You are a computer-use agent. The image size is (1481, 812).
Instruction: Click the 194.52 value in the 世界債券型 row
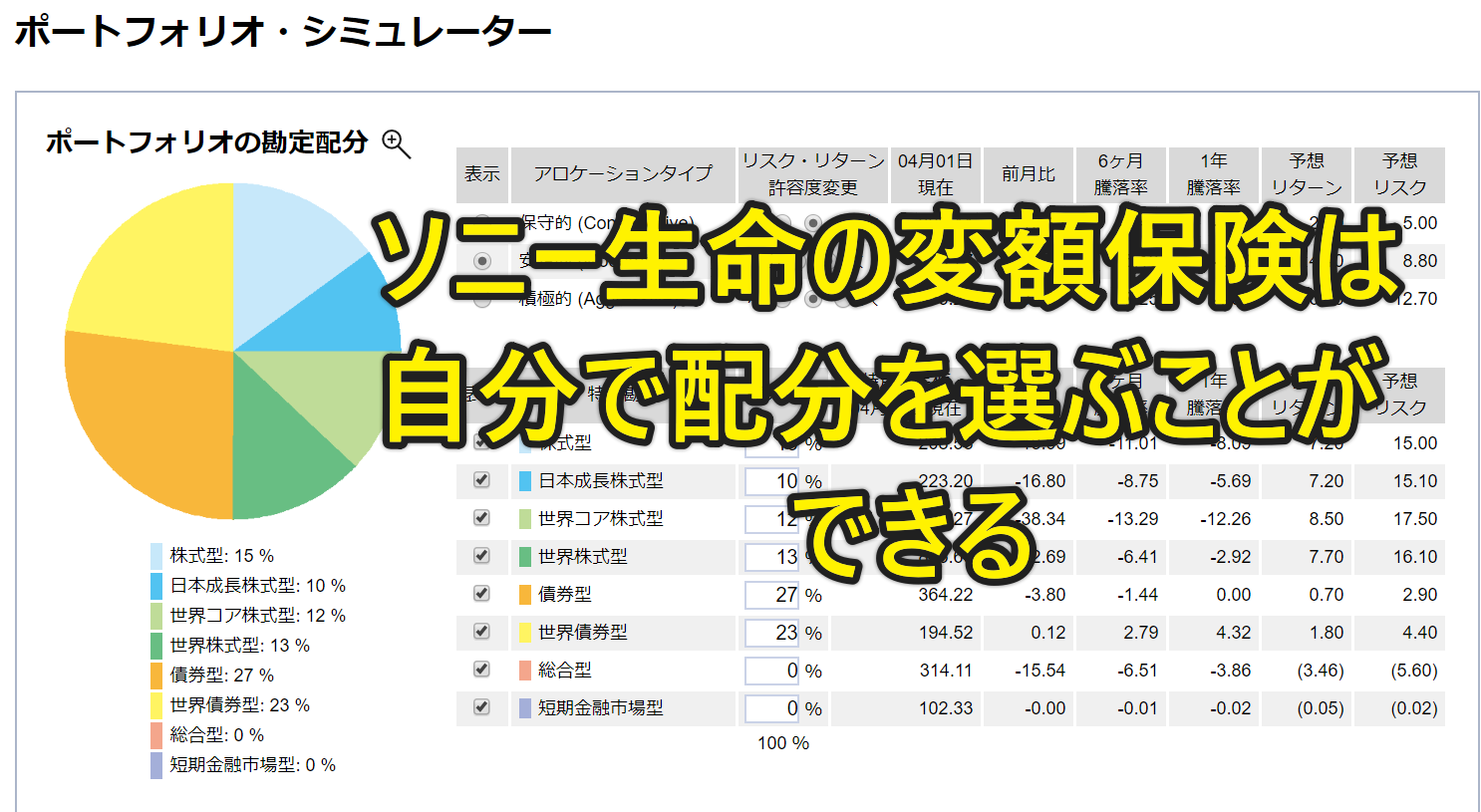(x=946, y=633)
